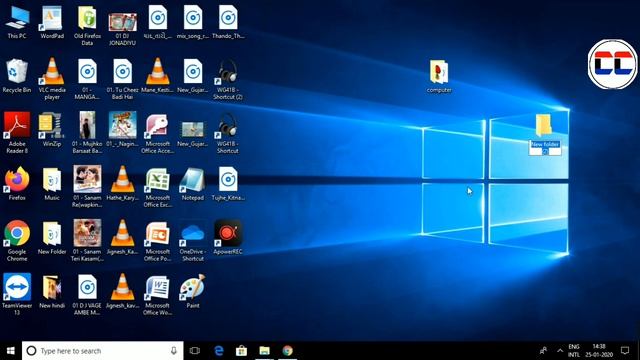640x360 pixels.
Task: Select the 01. Tu Cheez Badi Hai file
Action: pos(122,79)
